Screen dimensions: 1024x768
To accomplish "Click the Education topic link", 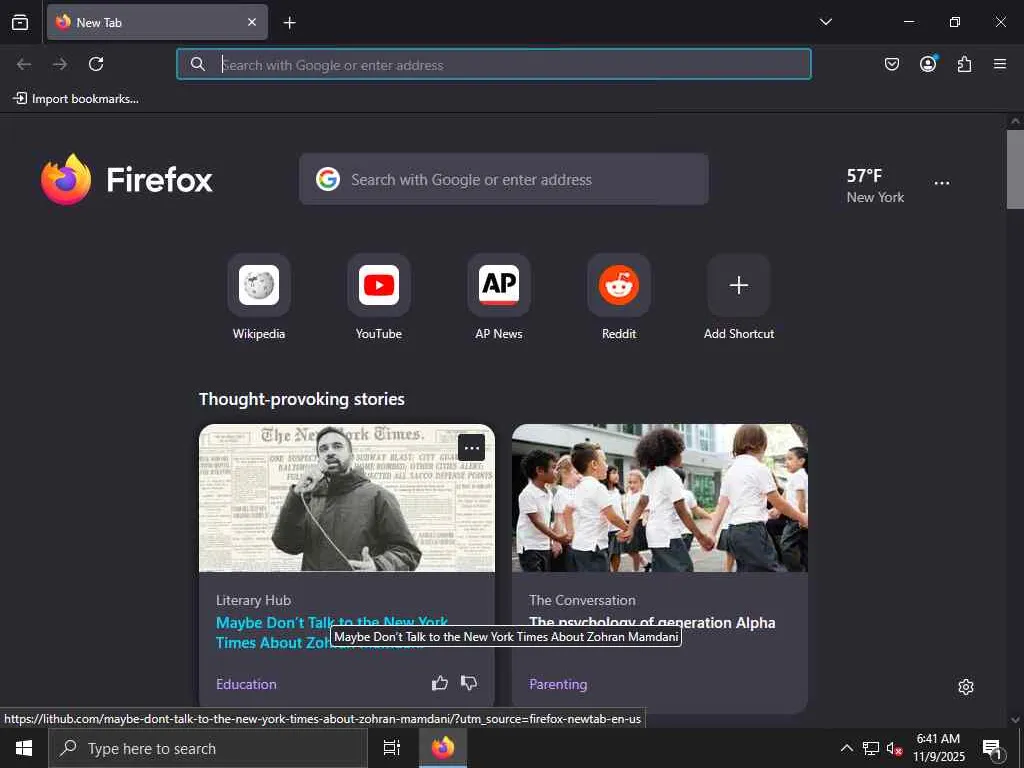I will coord(246,684).
